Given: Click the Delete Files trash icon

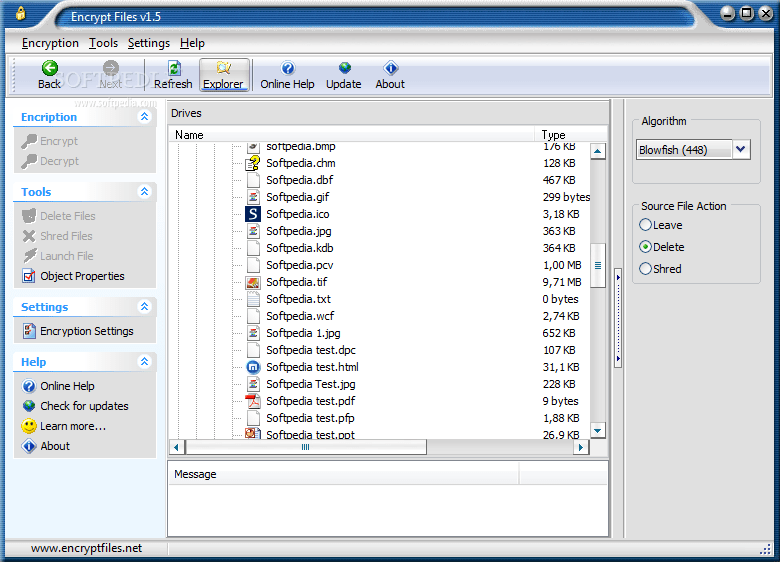Looking at the screenshot, I should [29, 216].
